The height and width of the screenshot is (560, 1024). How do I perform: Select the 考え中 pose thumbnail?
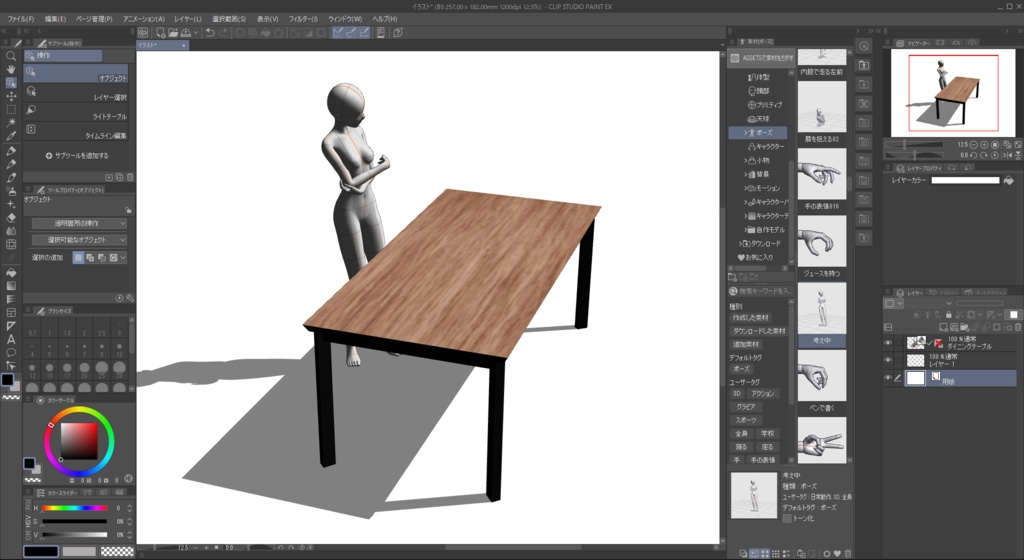click(x=822, y=307)
